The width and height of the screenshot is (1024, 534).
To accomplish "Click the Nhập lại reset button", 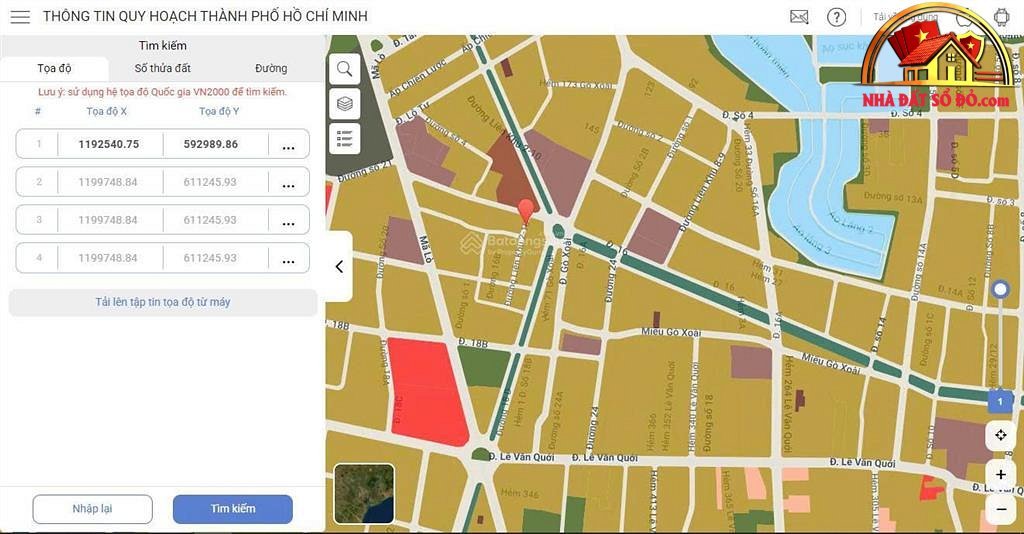I will click(x=93, y=509).
